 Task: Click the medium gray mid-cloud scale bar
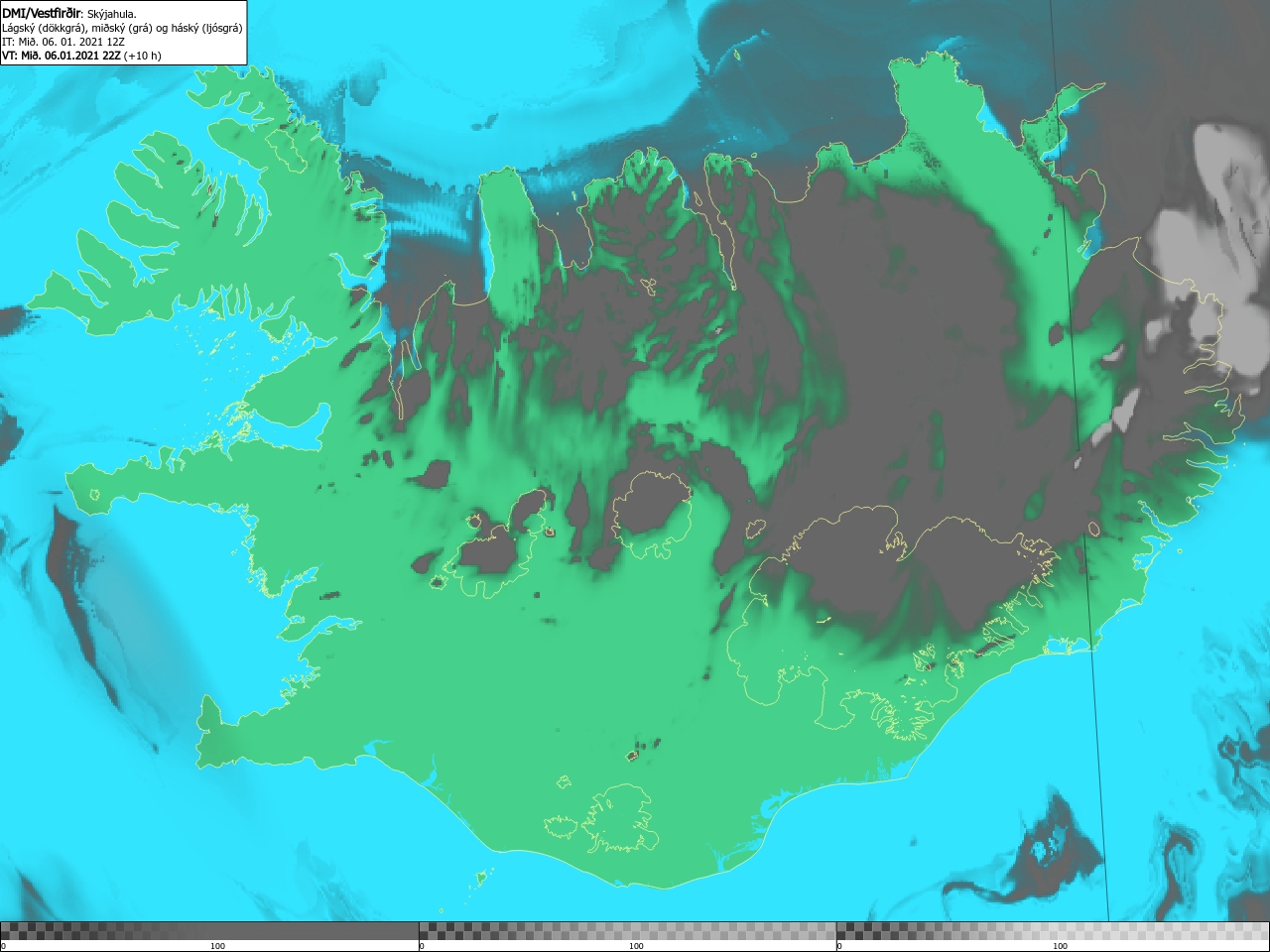628,930
